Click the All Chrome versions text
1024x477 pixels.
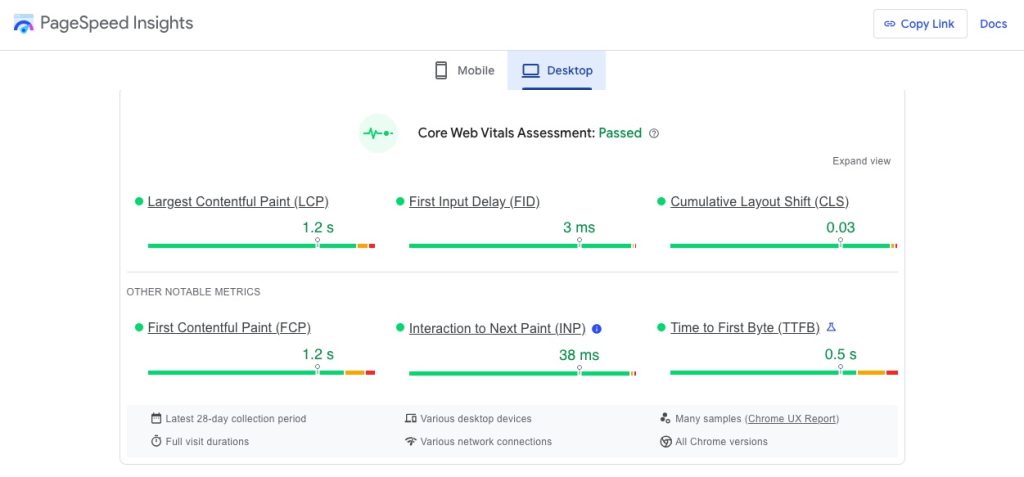coord(722,442)
